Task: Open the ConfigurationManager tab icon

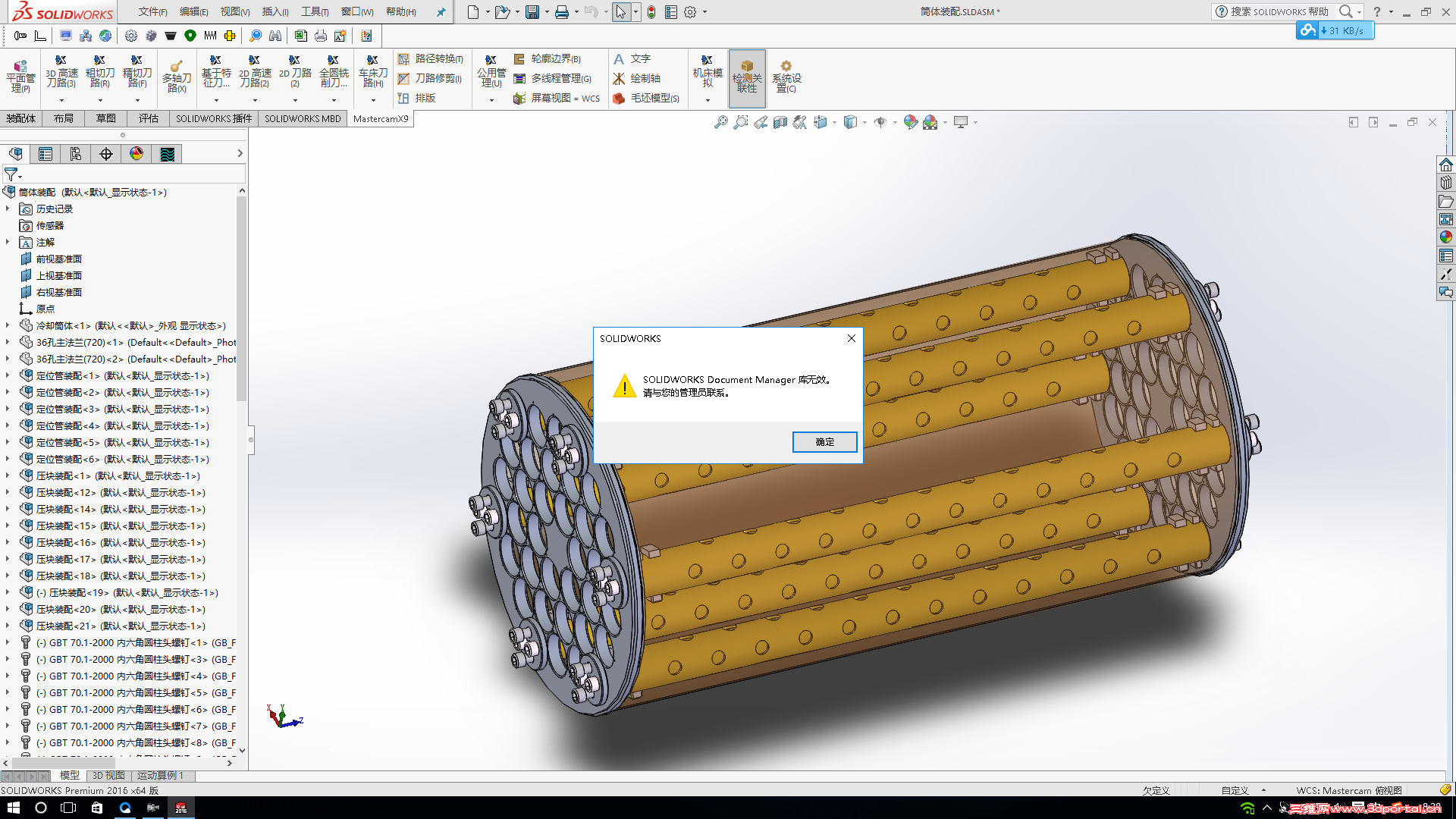Action: pyautogui.click(x=76, y=154)
